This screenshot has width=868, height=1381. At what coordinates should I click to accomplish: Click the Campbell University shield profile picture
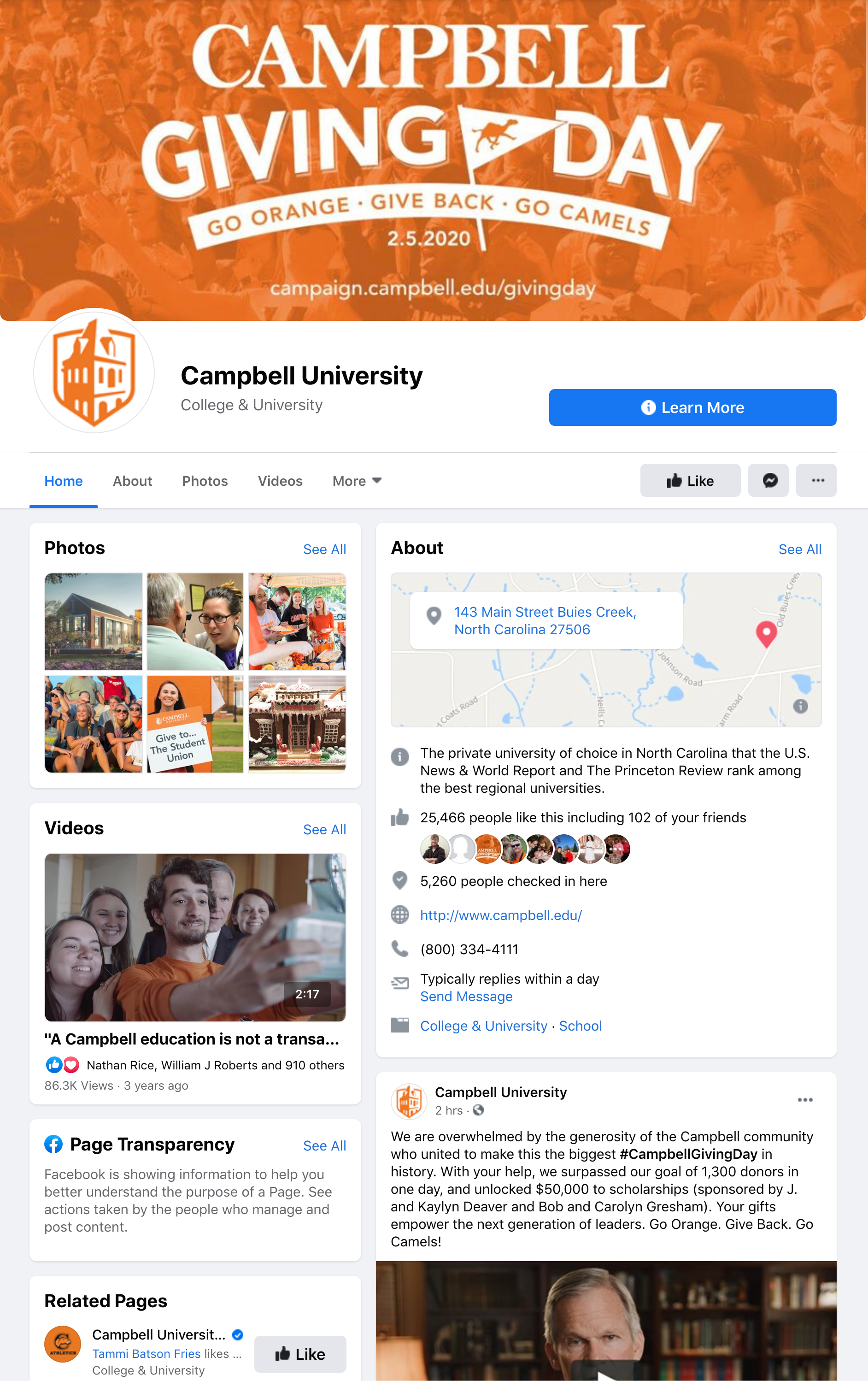tap(94, 372)
